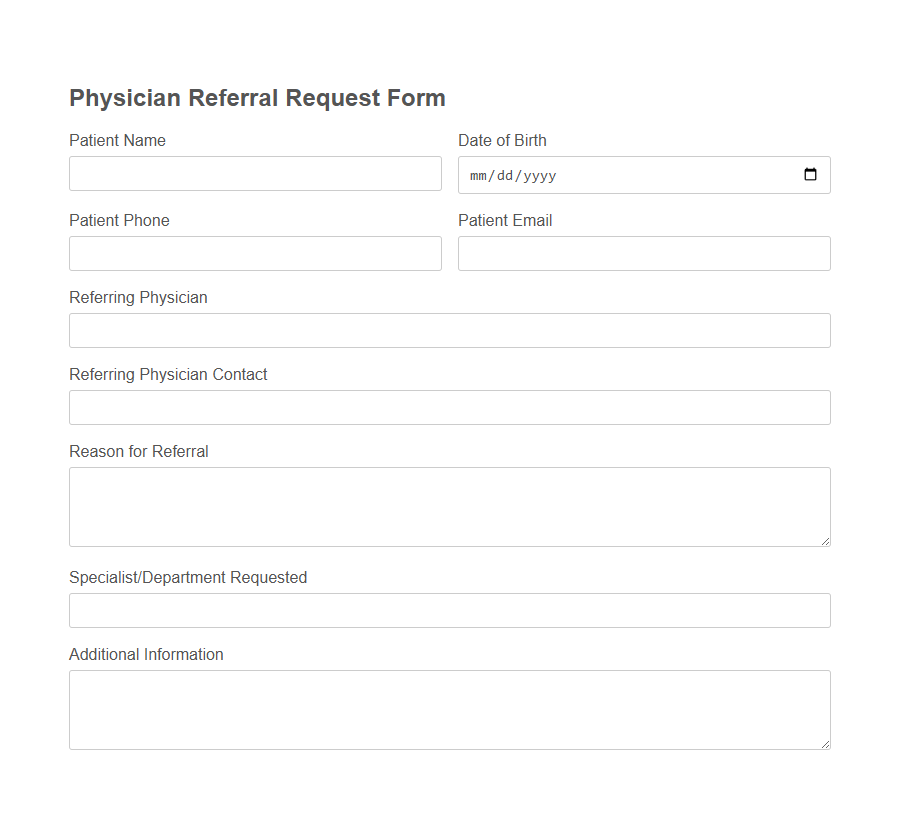
Task: Select the Referring Physician field
Action: click(449, 330)
